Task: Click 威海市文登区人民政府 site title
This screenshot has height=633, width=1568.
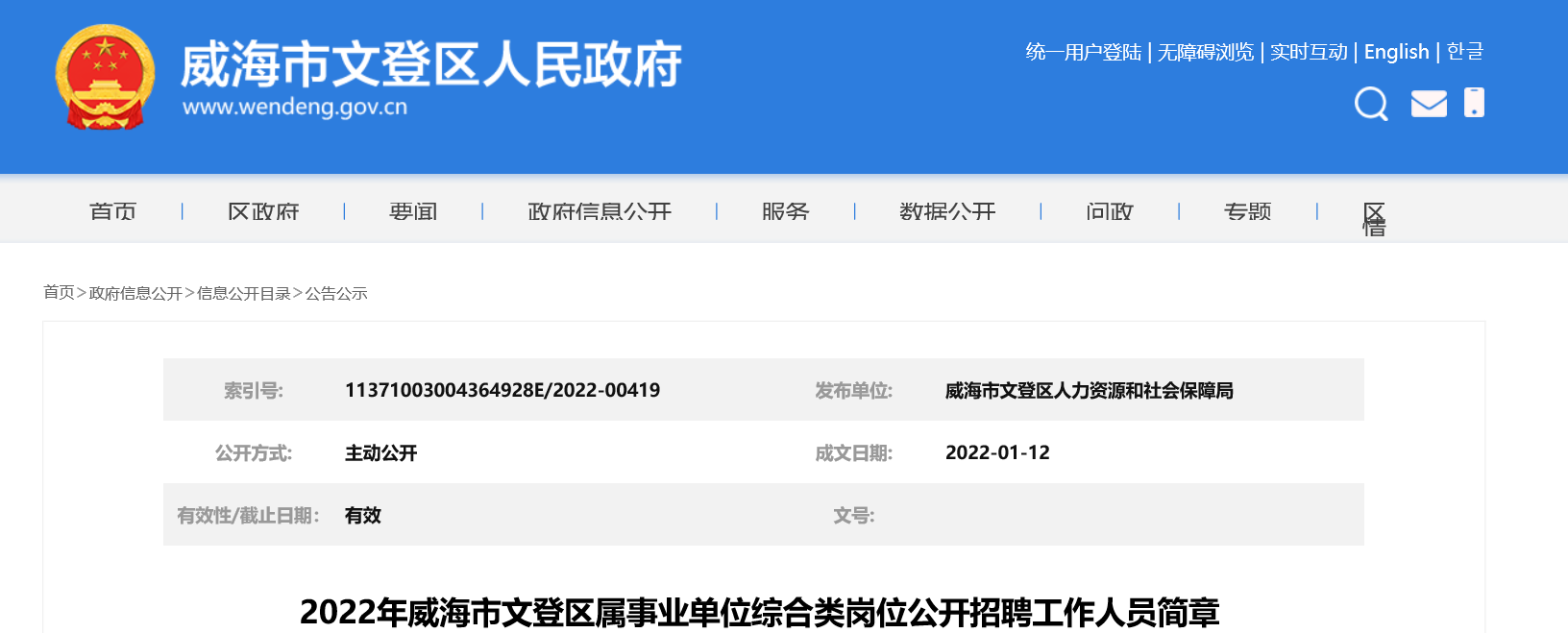Action: pyautogui.click(x=431, y=64)
